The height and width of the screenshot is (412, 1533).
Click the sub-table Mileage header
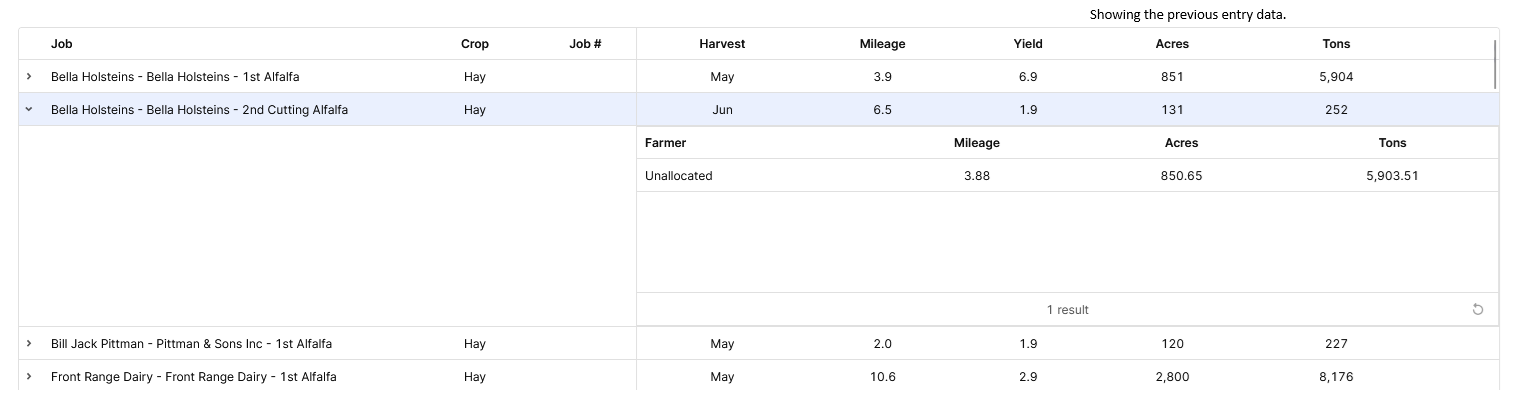977,143
